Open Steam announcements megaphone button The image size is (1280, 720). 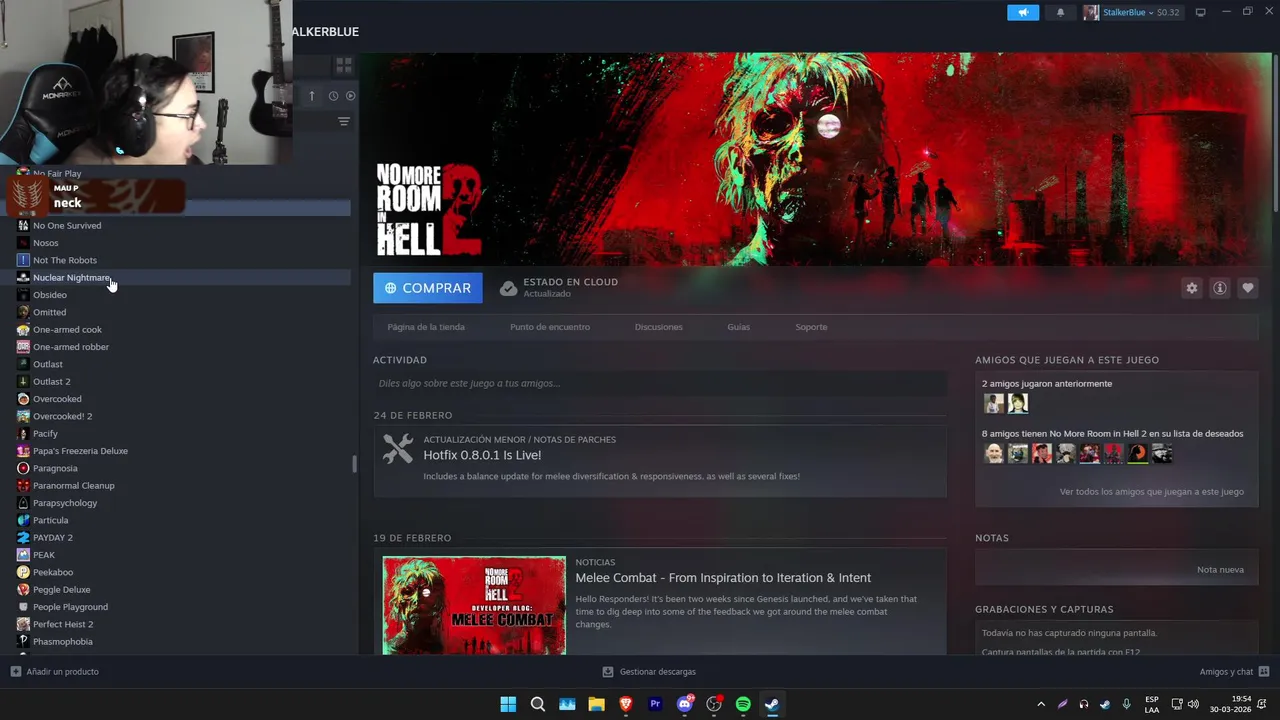pyautogui.click(x=1023, y=13)
